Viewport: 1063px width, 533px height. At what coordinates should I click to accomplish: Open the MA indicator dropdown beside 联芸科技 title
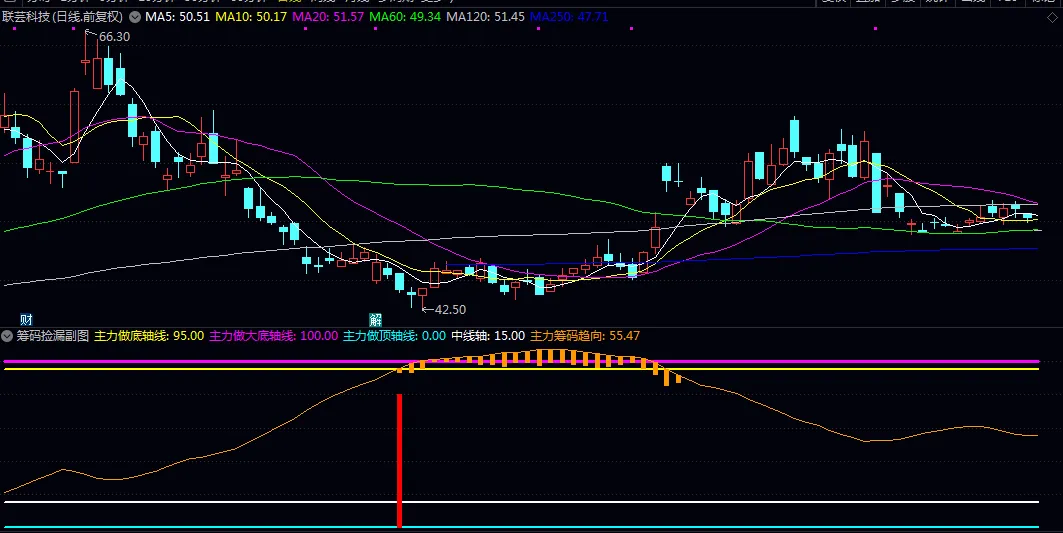(135, 17)
